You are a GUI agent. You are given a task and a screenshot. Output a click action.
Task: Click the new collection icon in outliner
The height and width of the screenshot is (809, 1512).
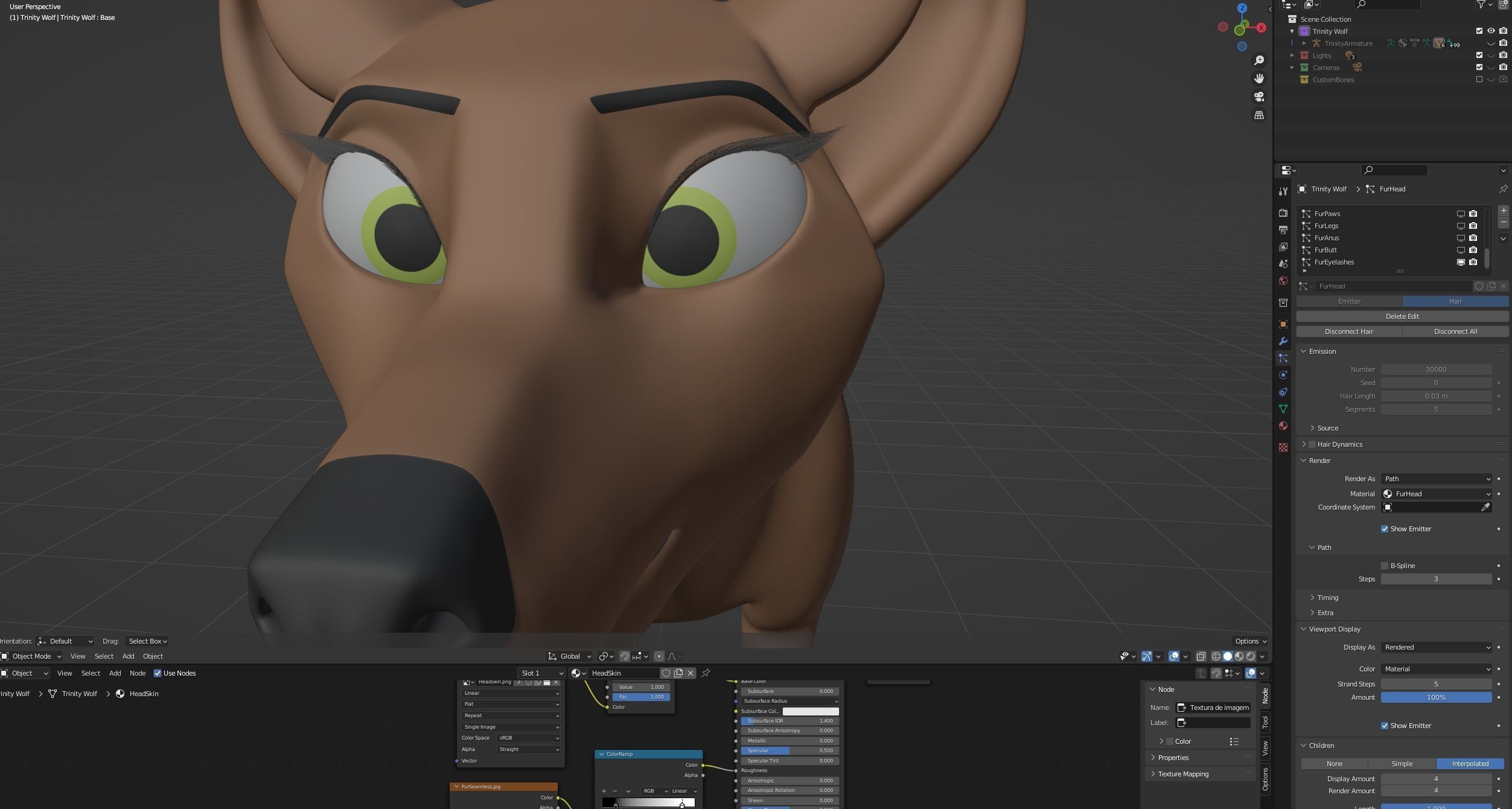tap(1504, 4)
